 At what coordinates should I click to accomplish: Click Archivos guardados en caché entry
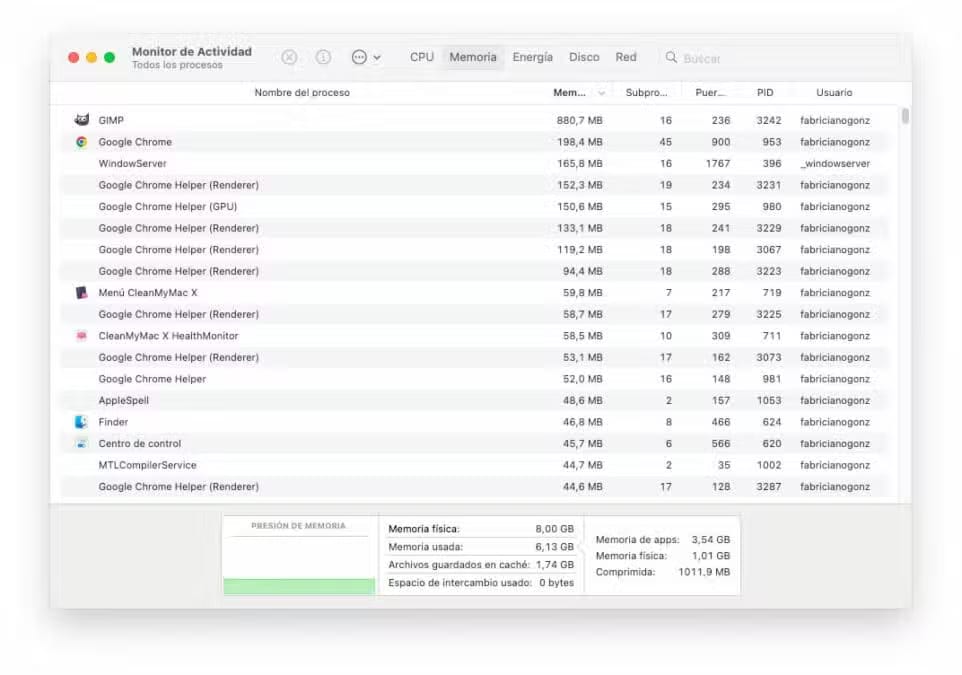tap(481, 565)
